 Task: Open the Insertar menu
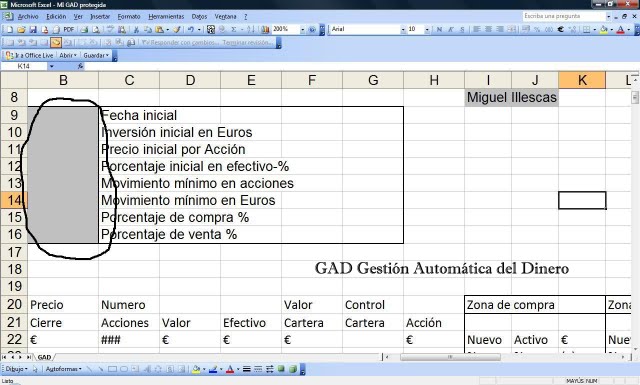click(x=100, y=17)
